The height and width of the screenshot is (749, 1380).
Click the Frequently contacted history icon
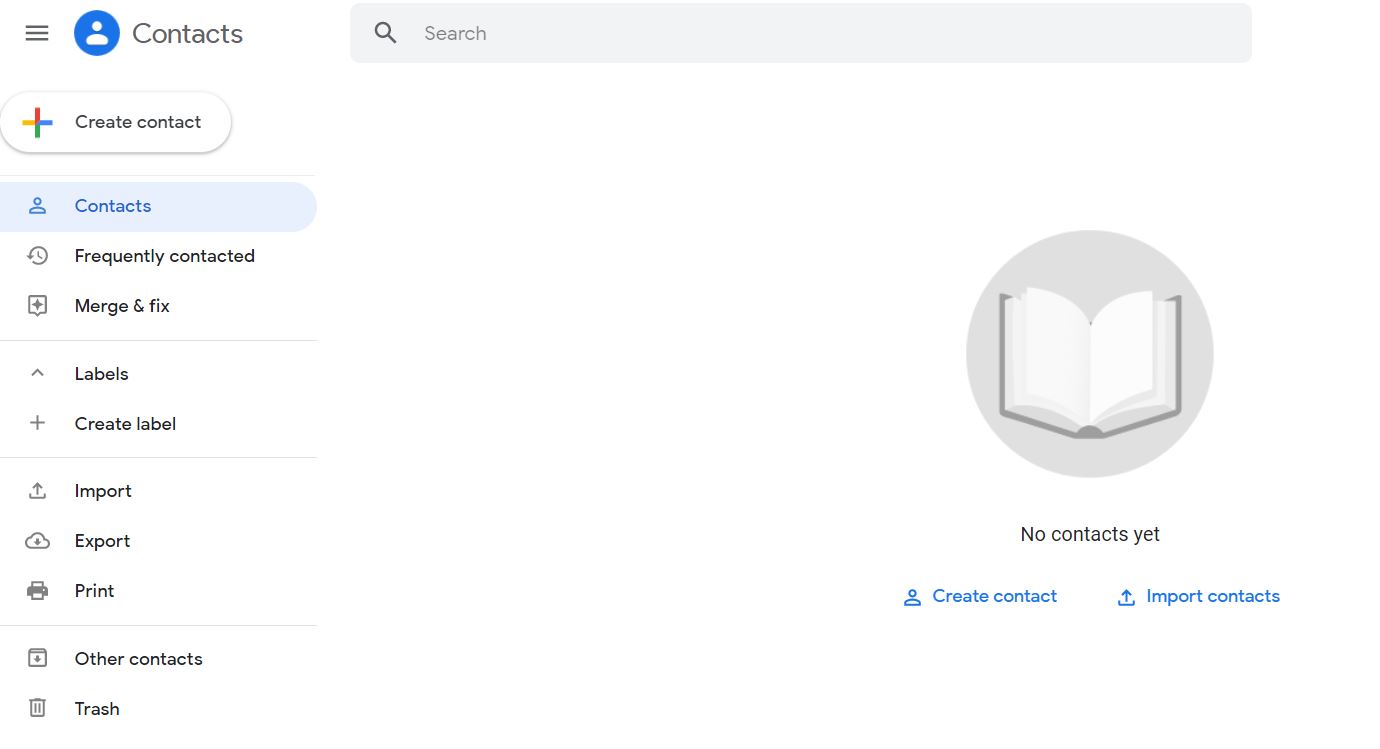37,255
